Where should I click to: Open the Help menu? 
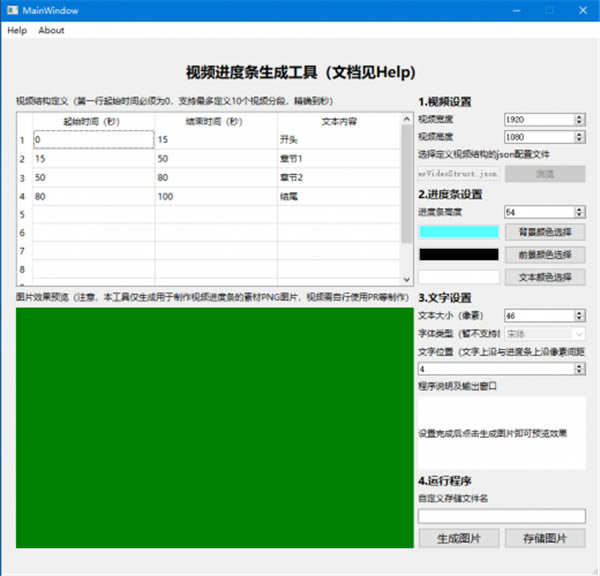tap(17, 30)
